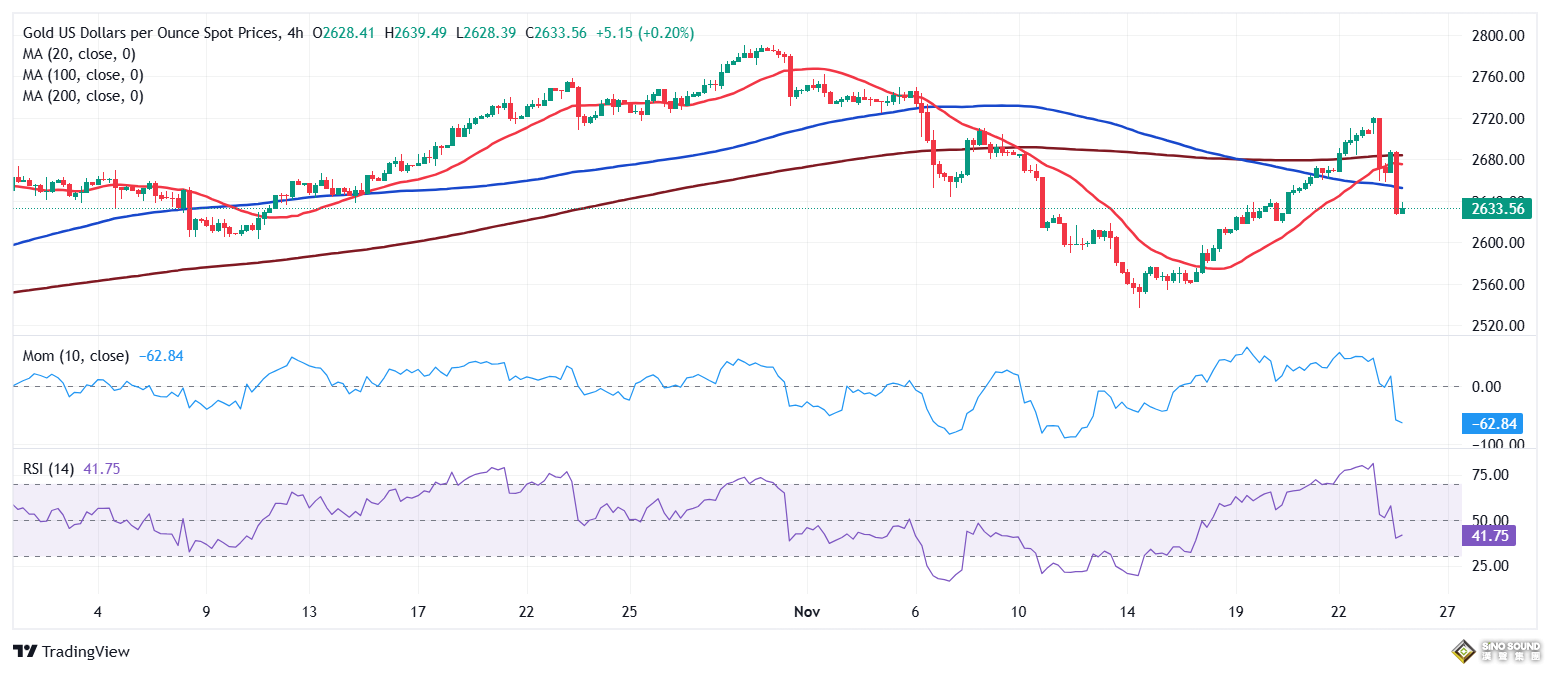This screenshot has width=1550, height=673.
Task: Click the 2760.00 price axis label
Action: 1498,77
